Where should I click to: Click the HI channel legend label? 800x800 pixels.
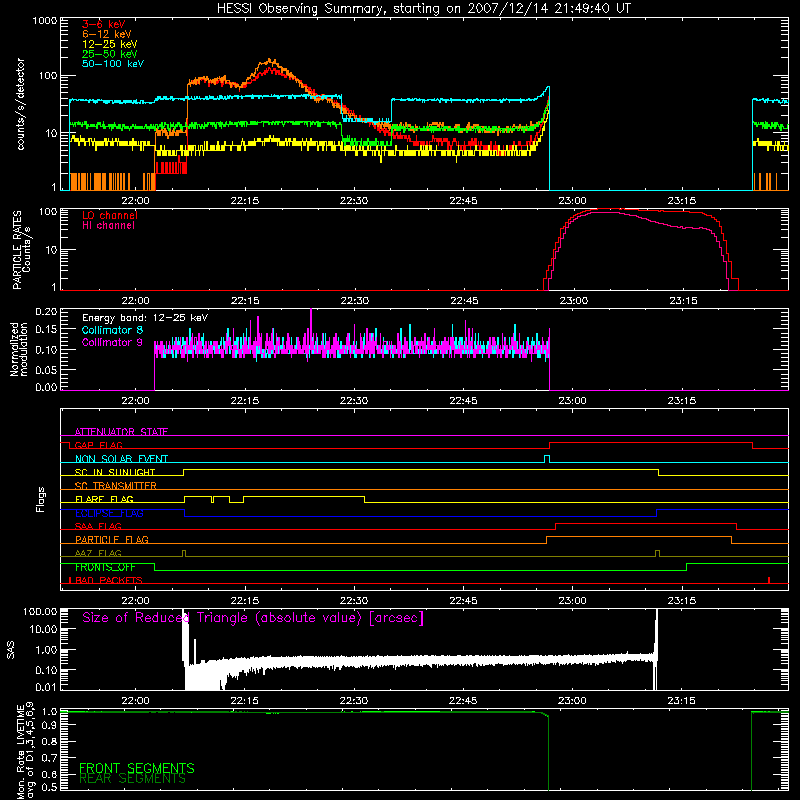pos(108,225)
